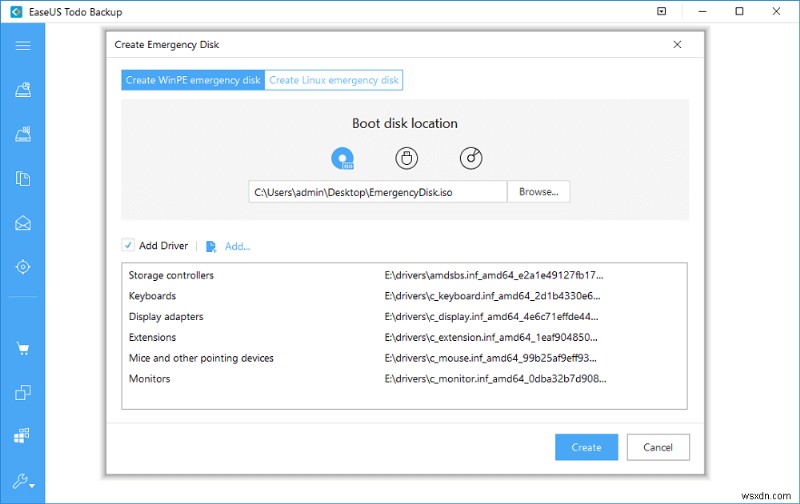Open the System Transfer grid icon
The width and height of the screenshot is (800, 504).
(22, 435)
